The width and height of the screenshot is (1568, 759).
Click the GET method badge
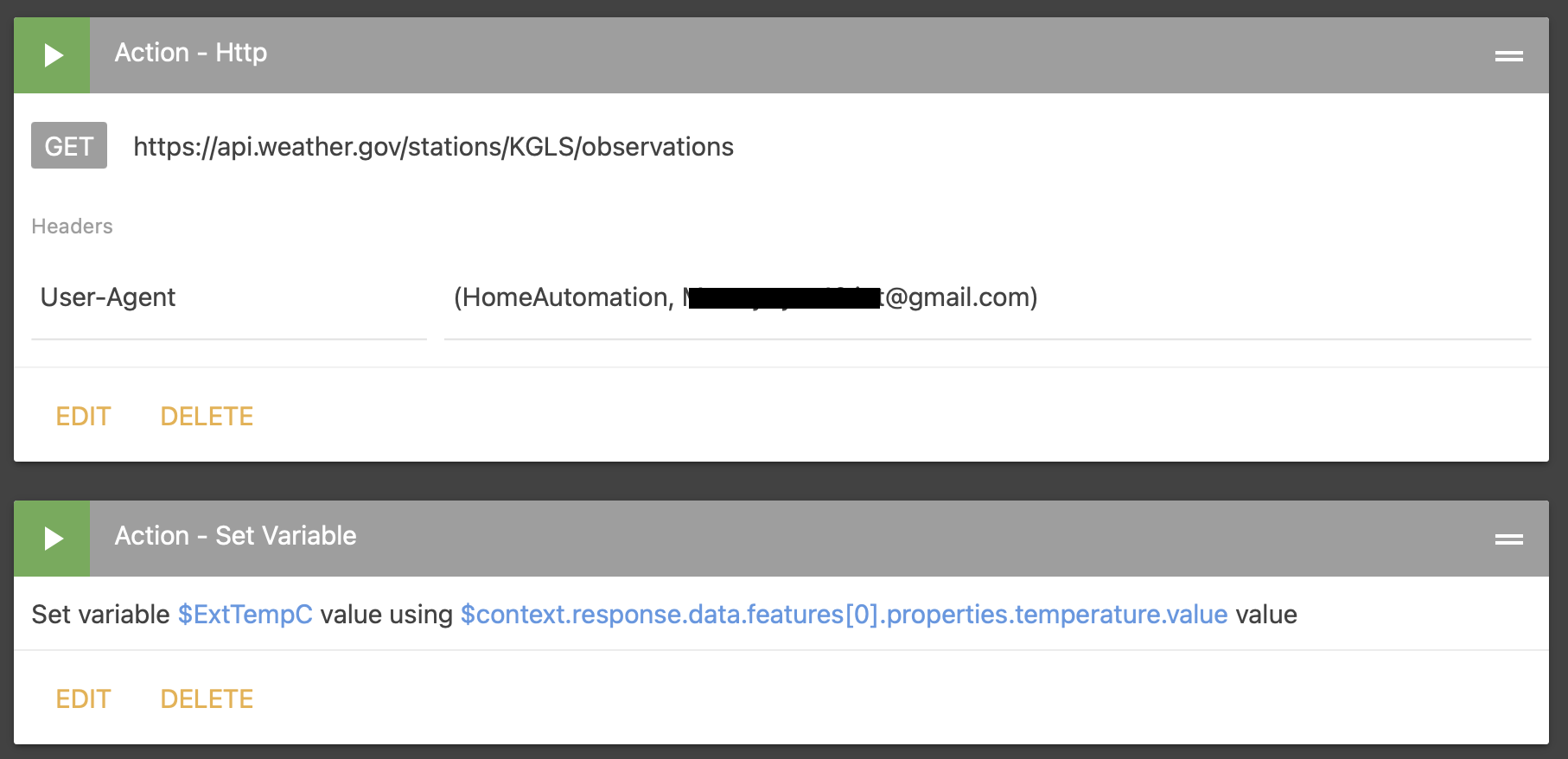(x=69, y=146)
